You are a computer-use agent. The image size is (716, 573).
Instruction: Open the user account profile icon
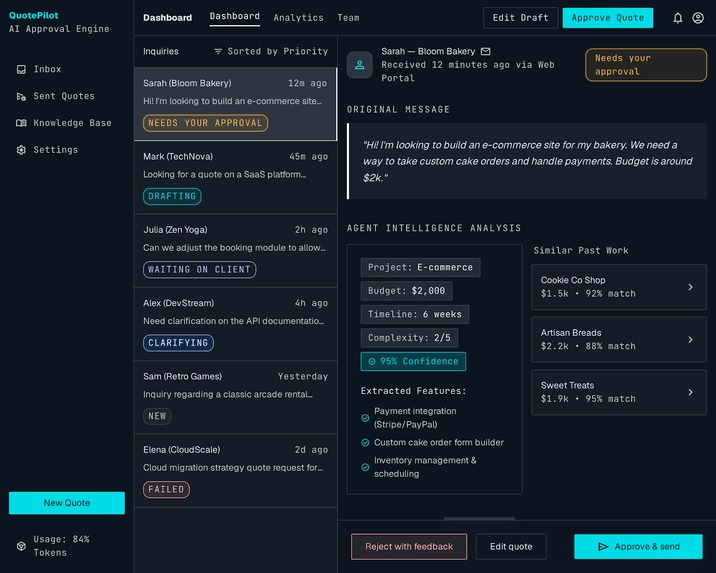698,18
